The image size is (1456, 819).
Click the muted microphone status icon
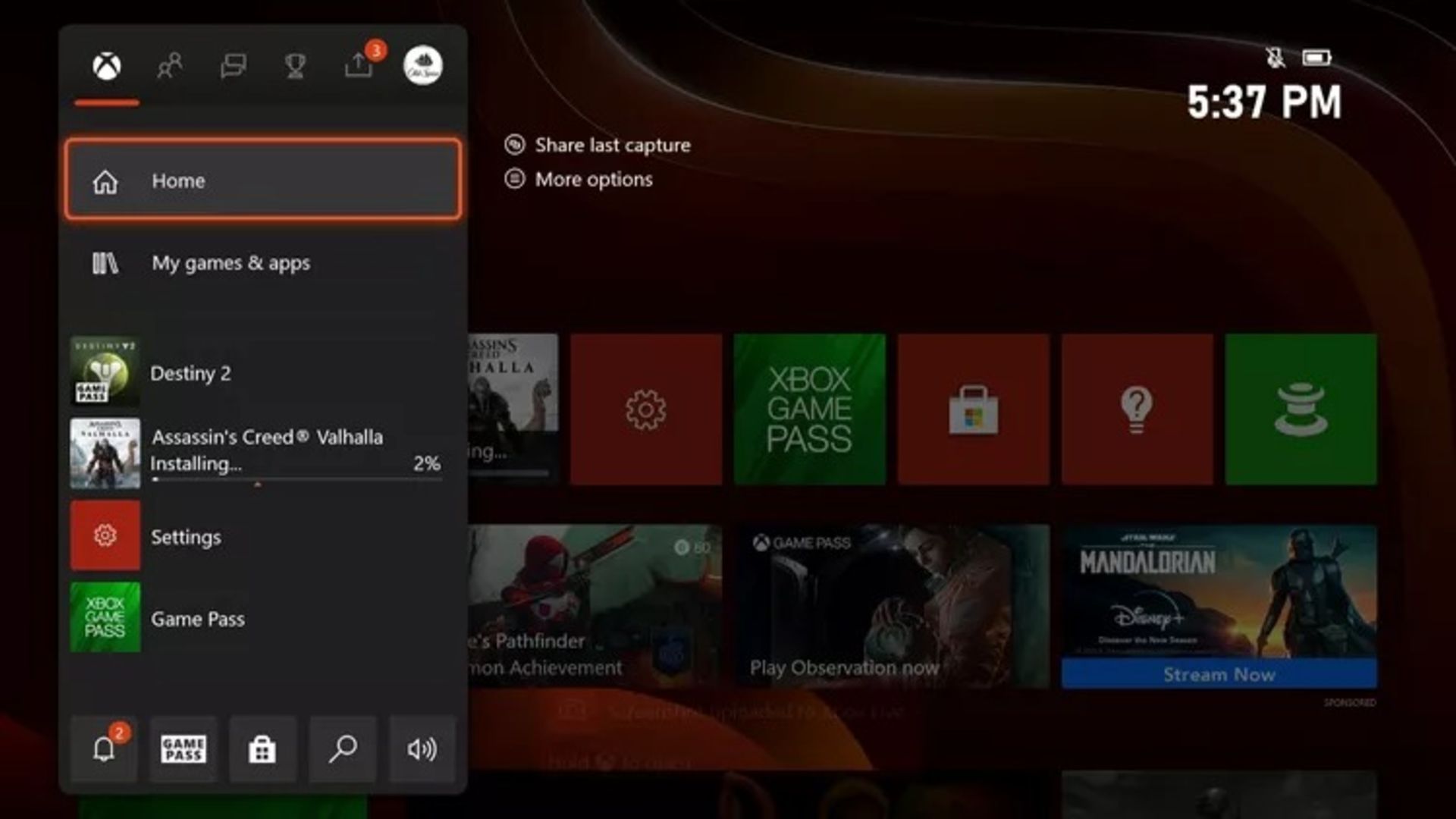[x=1276, y=58]
